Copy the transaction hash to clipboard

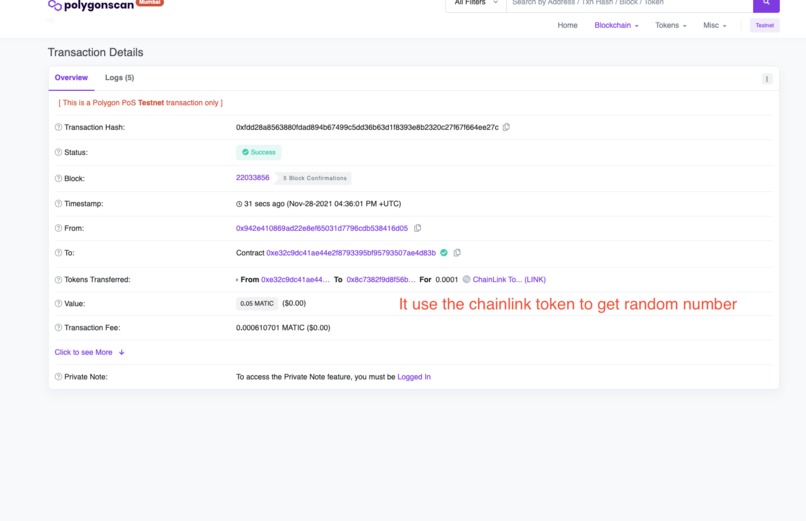[x=506, y=127]
